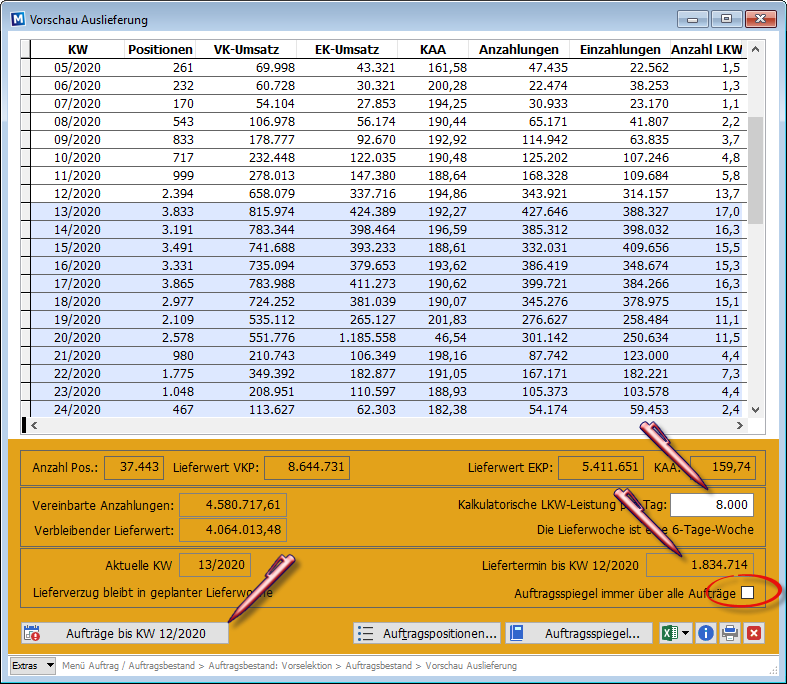787x684 pixels.
Task: Click the table scroll up arrow
Action: tap(755, 49)
